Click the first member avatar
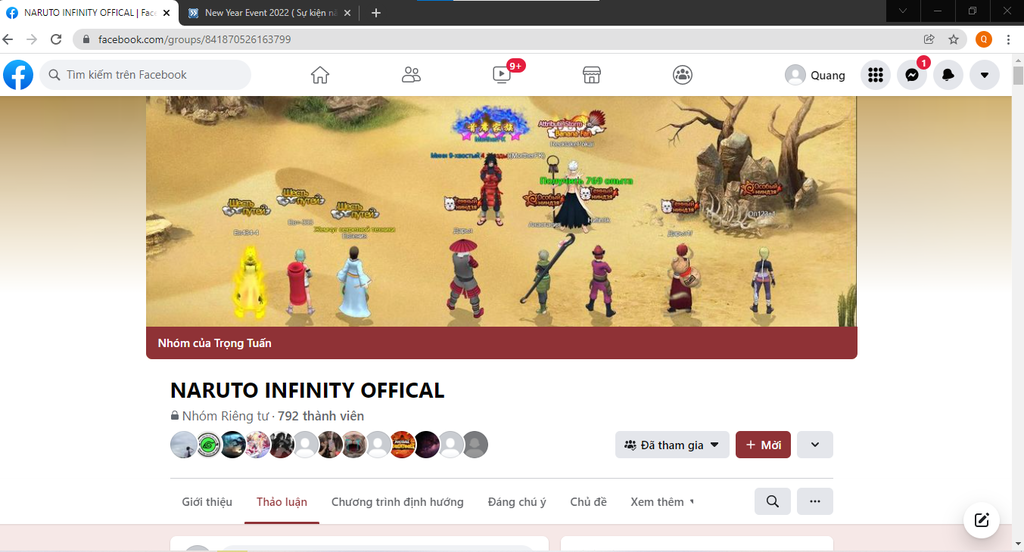 (x=183, y=445)
